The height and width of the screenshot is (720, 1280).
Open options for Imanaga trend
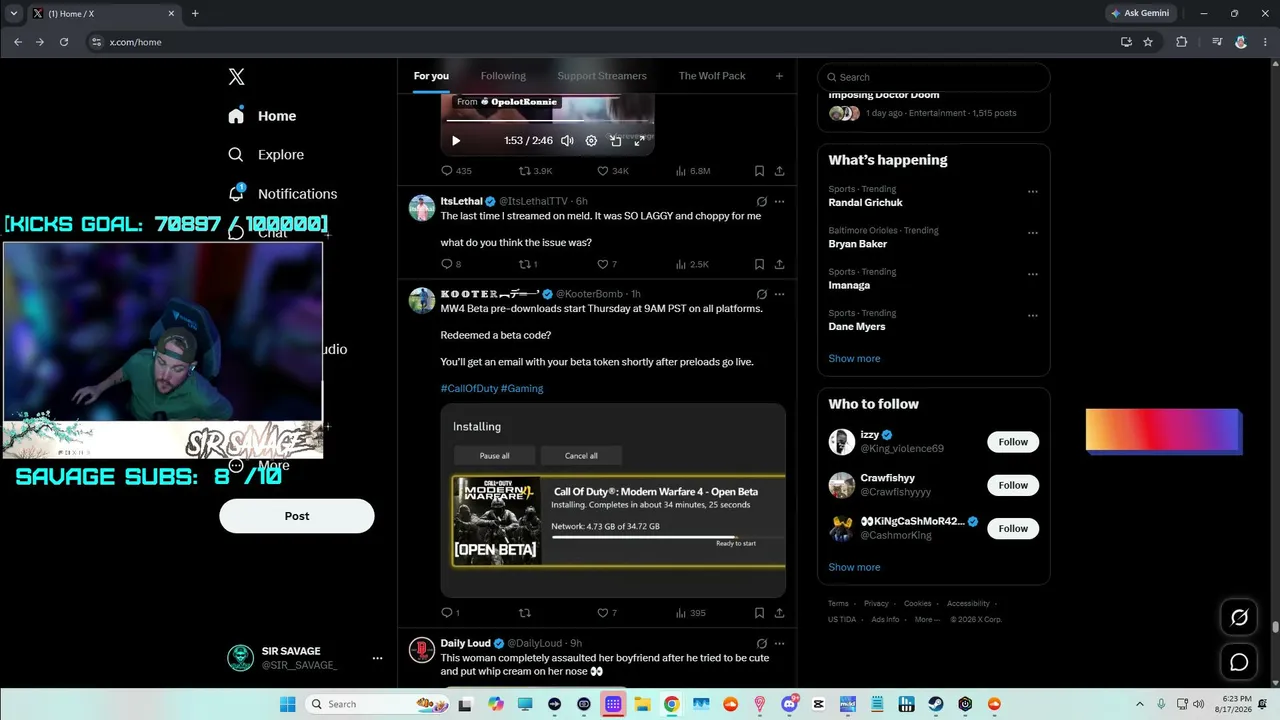coord(1033,274)
